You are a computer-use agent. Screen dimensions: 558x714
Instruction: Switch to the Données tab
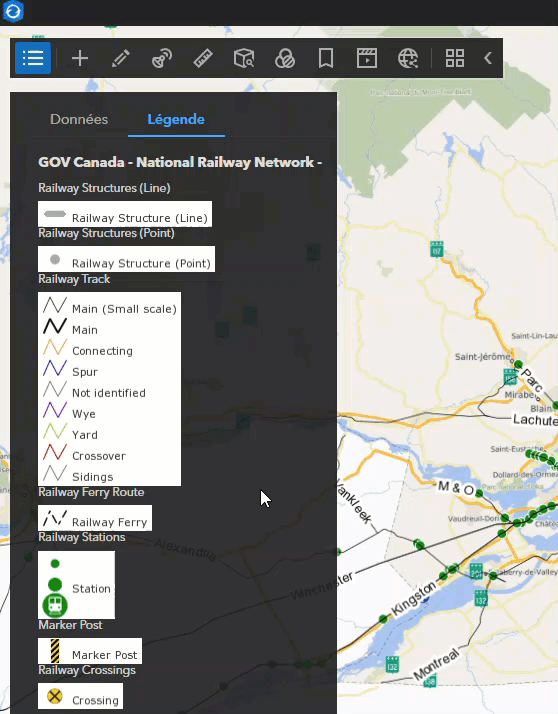[x=79, y=119]
